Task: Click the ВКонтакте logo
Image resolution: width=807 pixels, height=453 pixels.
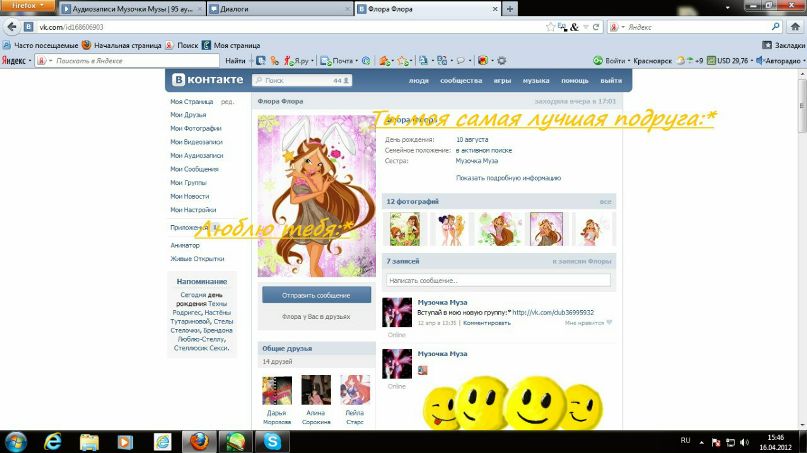Action: pos(207,80)
